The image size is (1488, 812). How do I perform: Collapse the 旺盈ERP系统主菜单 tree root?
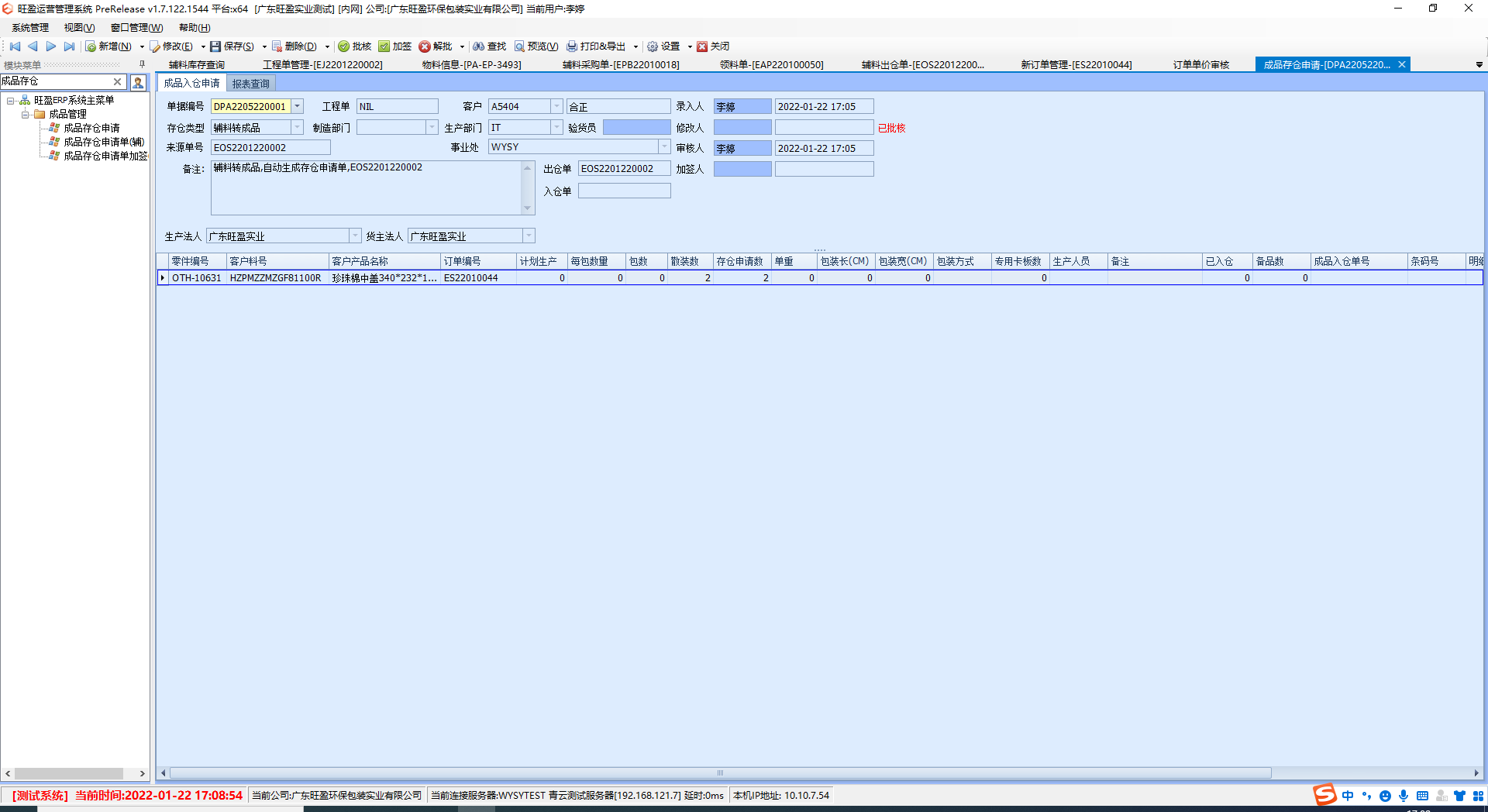11,101
